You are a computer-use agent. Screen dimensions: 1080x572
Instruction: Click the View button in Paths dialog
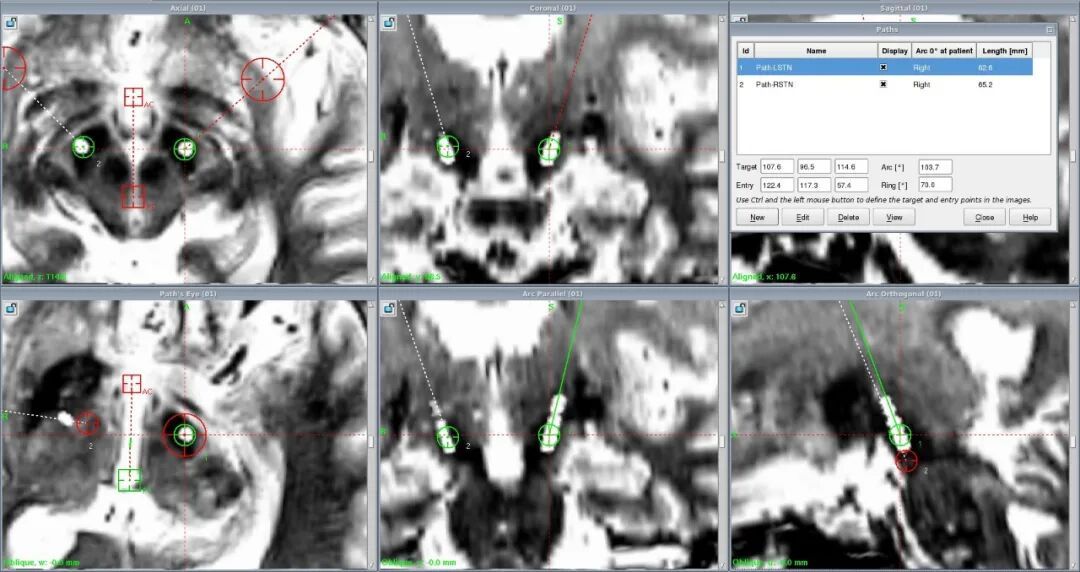click(x=893, y=217)
